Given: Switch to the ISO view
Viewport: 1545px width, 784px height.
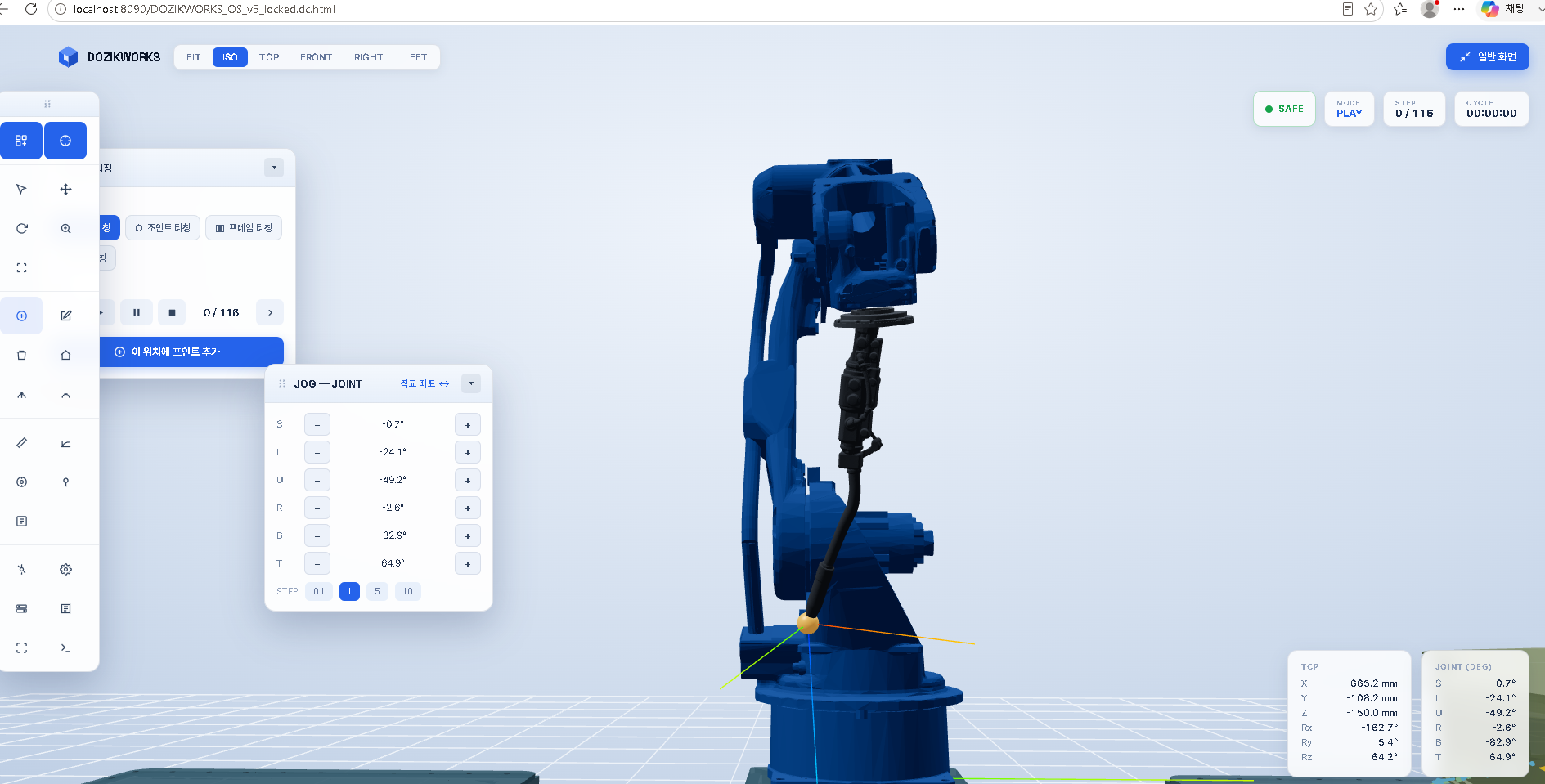Looking at the screenshot, I should pyautogui.click(x=230, y=57).
